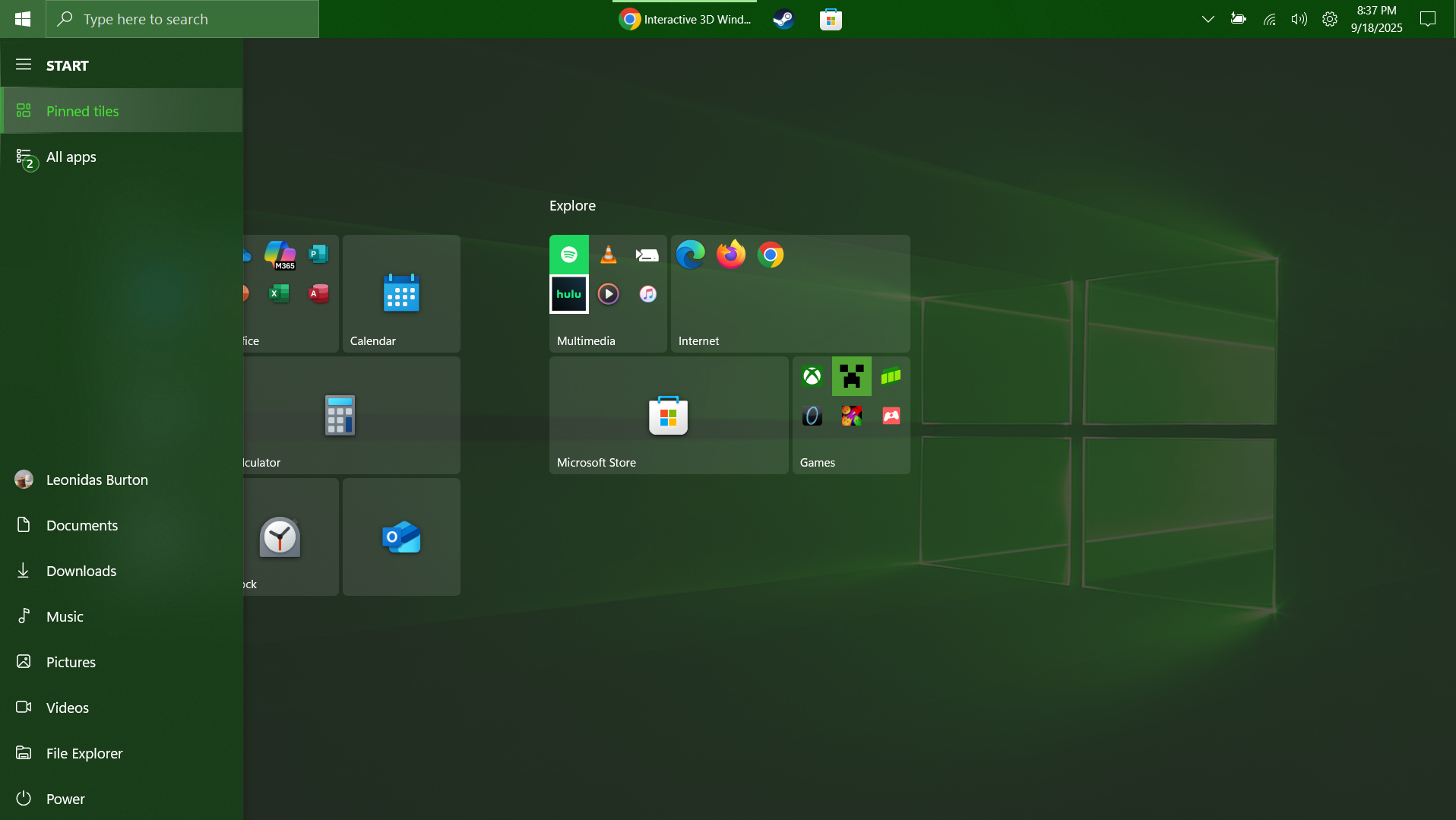Click the Windows Start button

23,19
